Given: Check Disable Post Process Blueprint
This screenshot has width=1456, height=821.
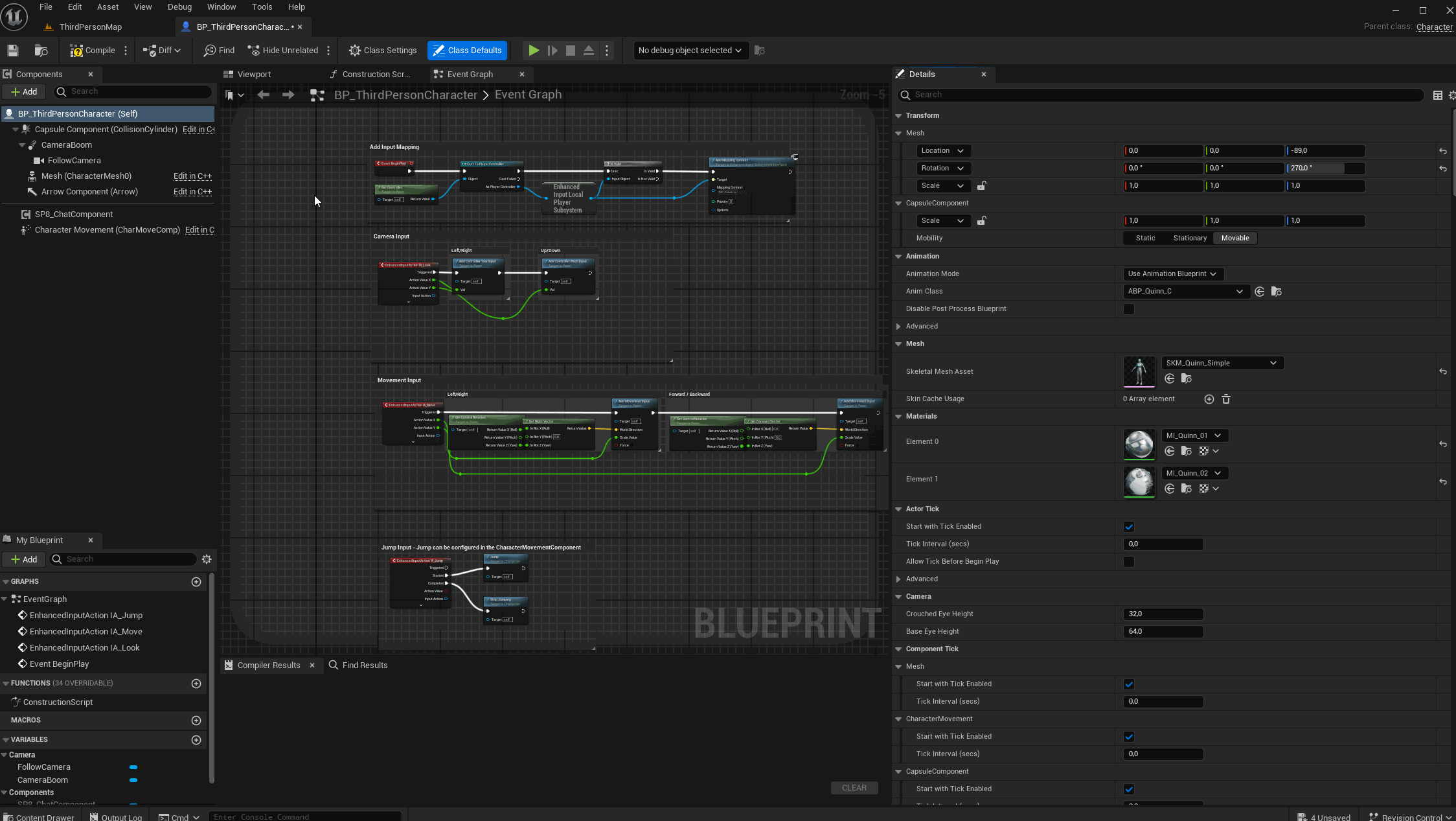Looking at the screenshot, I should (x=1129, y=309).
